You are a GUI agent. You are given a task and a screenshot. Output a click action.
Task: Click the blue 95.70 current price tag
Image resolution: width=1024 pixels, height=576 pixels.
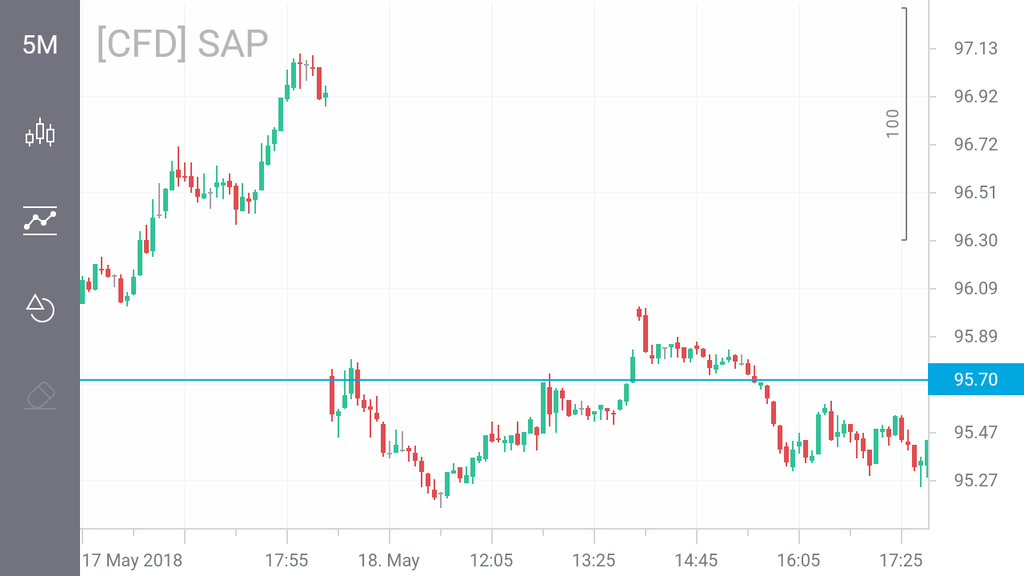[x=976, y=380]
